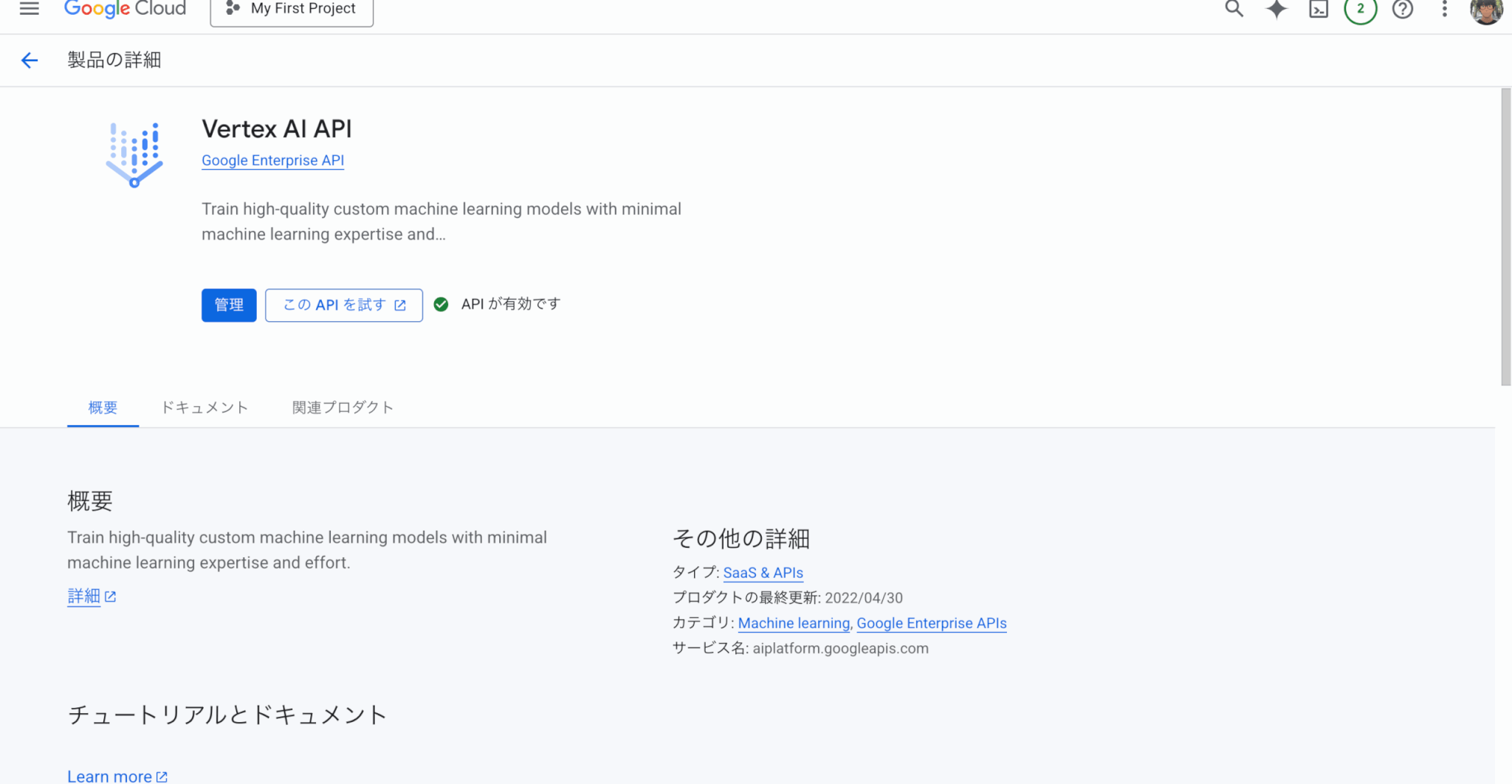Click the API が有効です status text

coord(511,304)
